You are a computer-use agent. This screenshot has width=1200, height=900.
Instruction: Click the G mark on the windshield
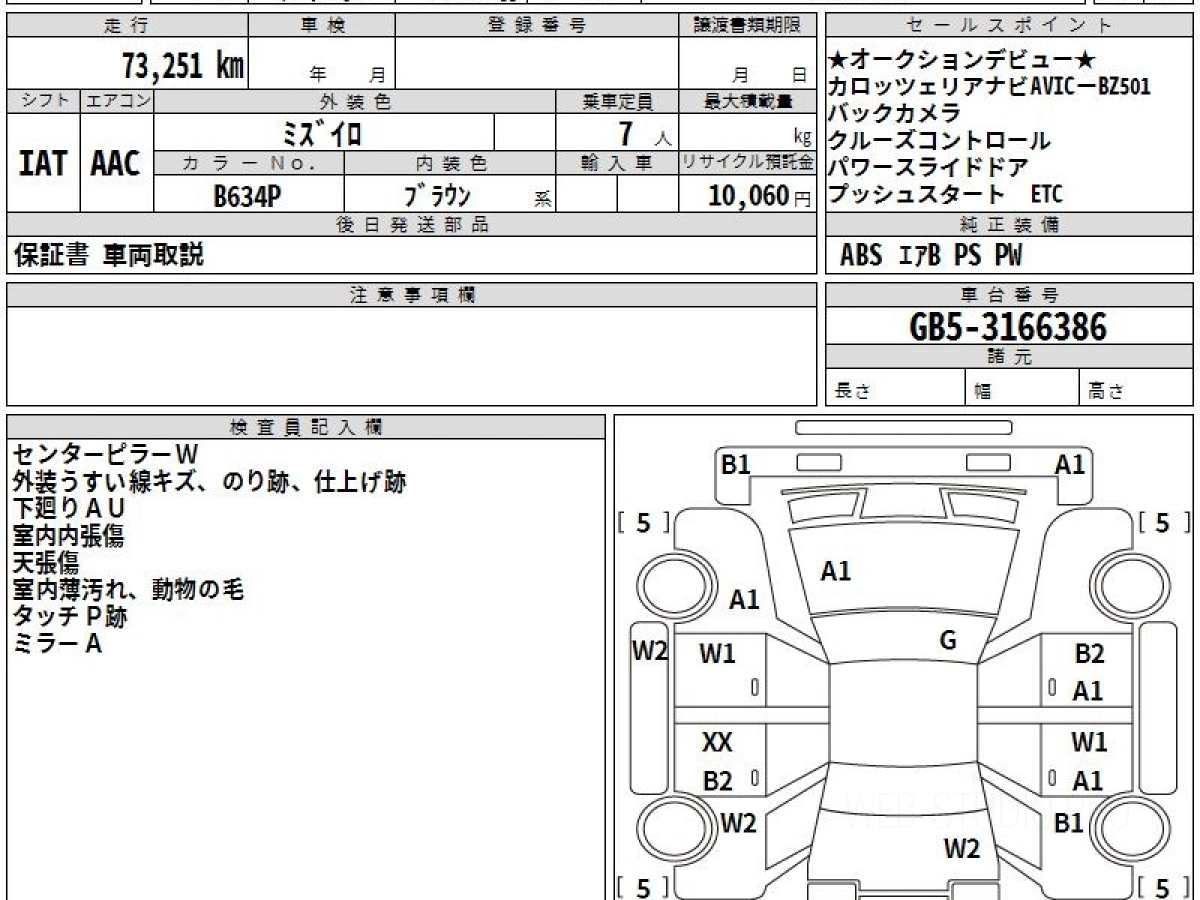[948, 641]
